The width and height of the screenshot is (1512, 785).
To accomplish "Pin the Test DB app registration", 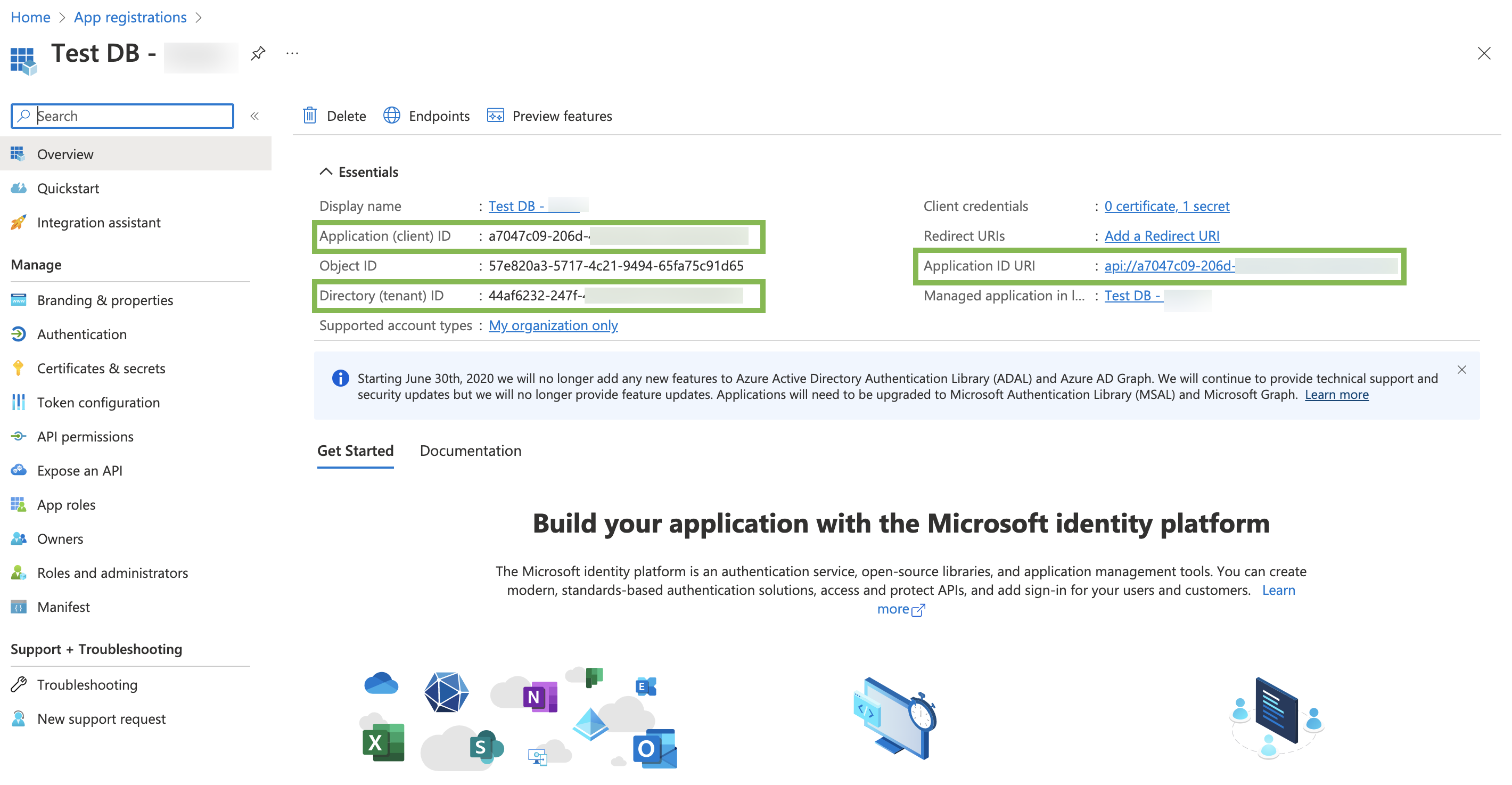I will pos(258,53).
